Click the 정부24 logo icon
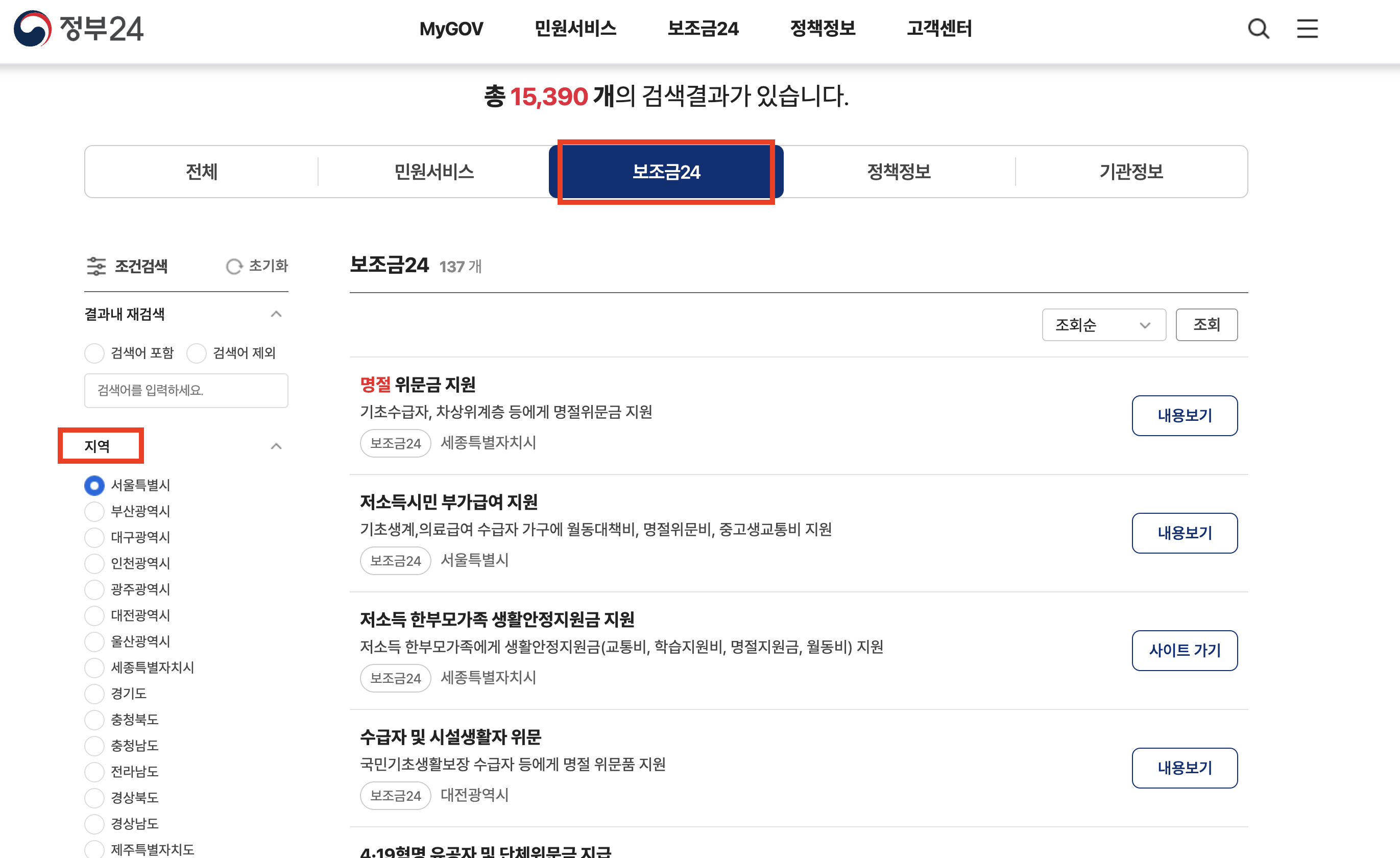Screen dimensions: 1400x858 tap(34, 29)
